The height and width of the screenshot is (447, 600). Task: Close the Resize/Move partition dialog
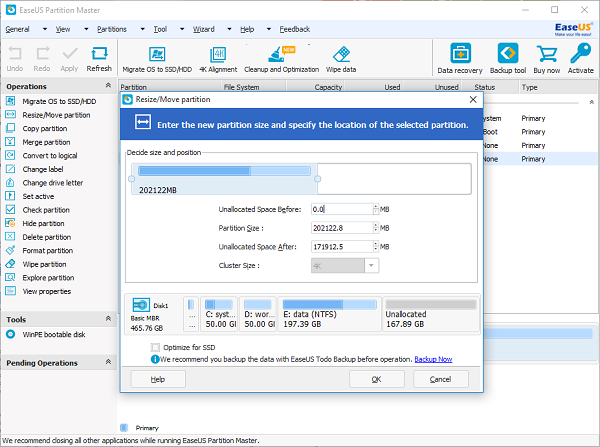point(473,100)
